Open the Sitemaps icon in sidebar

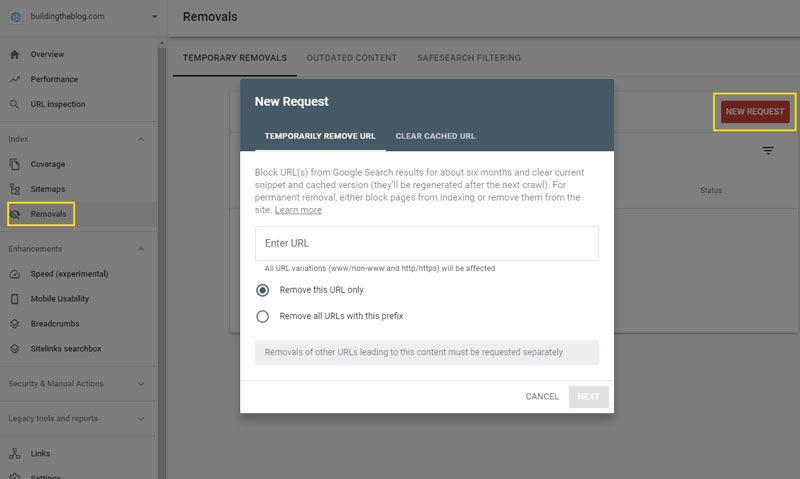tap(14, 189)
